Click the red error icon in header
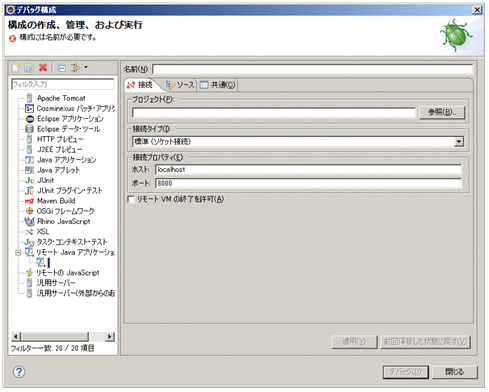Image resolution: width=489 pixels, height=392 pixels. 12,39
